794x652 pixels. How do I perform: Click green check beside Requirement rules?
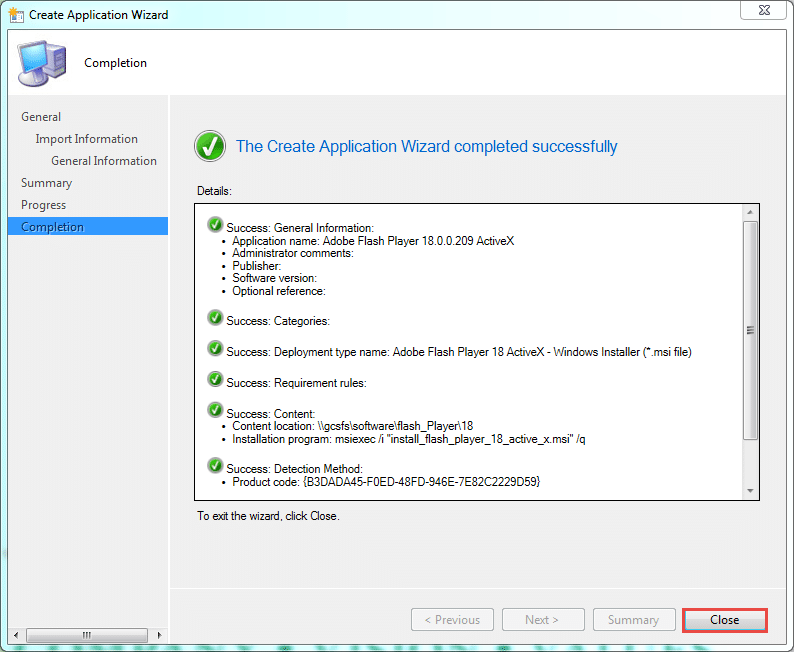pos(215,380)
